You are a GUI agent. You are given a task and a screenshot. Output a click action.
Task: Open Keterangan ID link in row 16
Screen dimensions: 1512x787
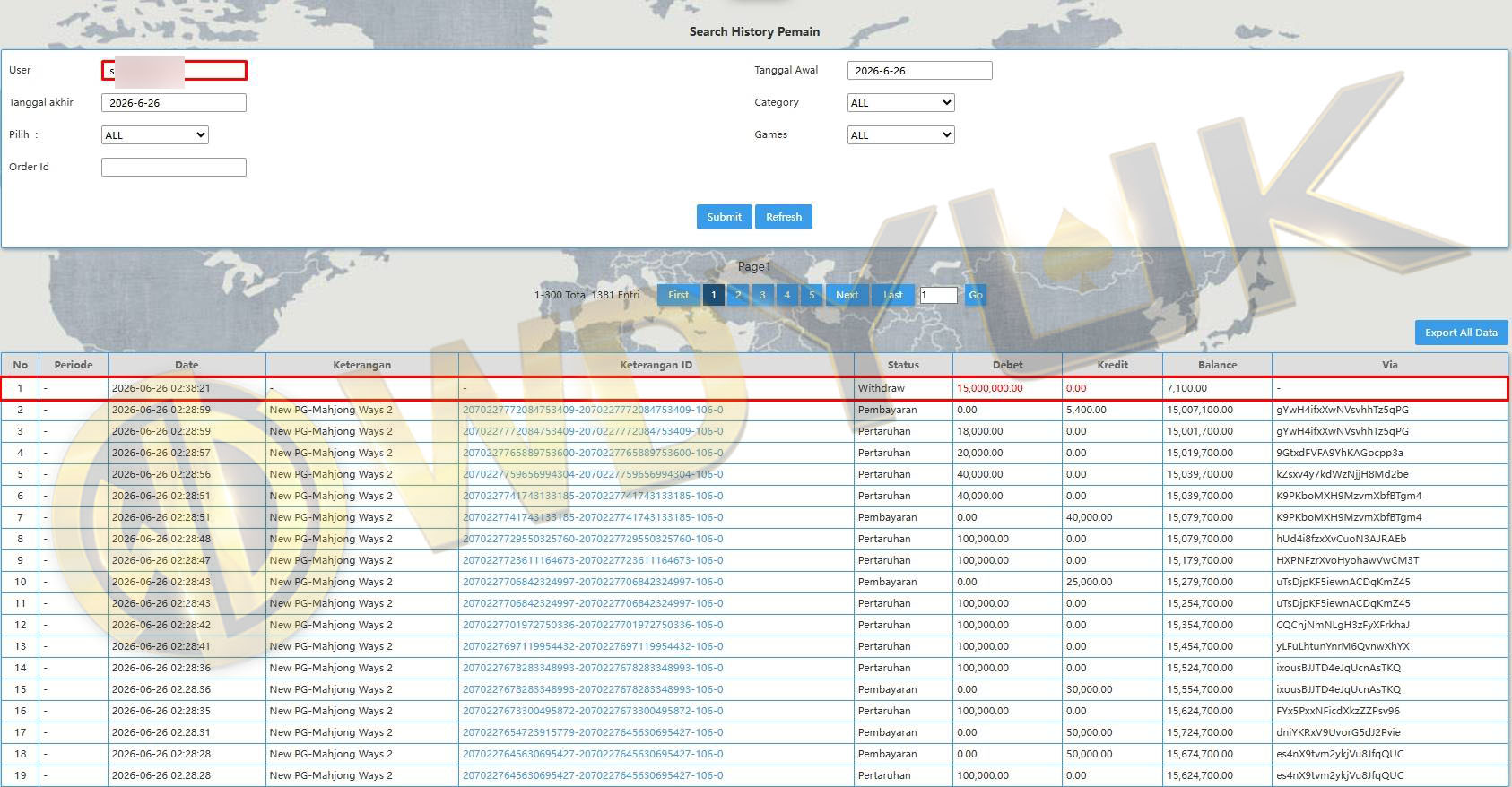(x=593, y=711)
